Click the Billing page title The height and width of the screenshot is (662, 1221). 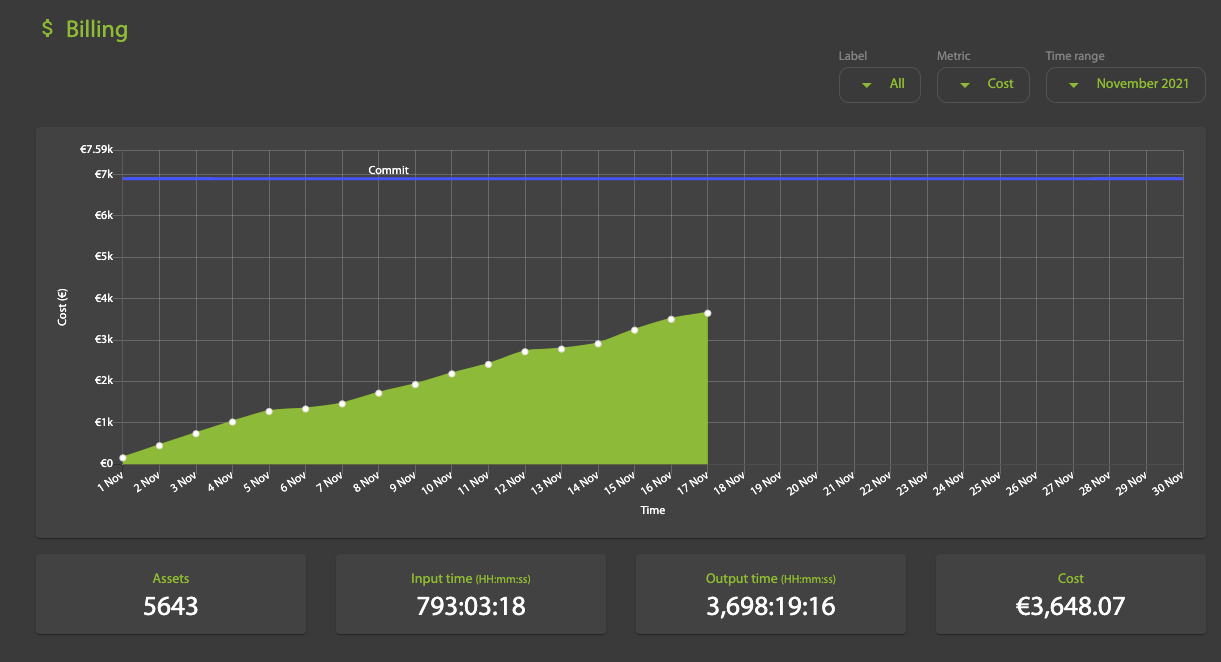point(97,29)
